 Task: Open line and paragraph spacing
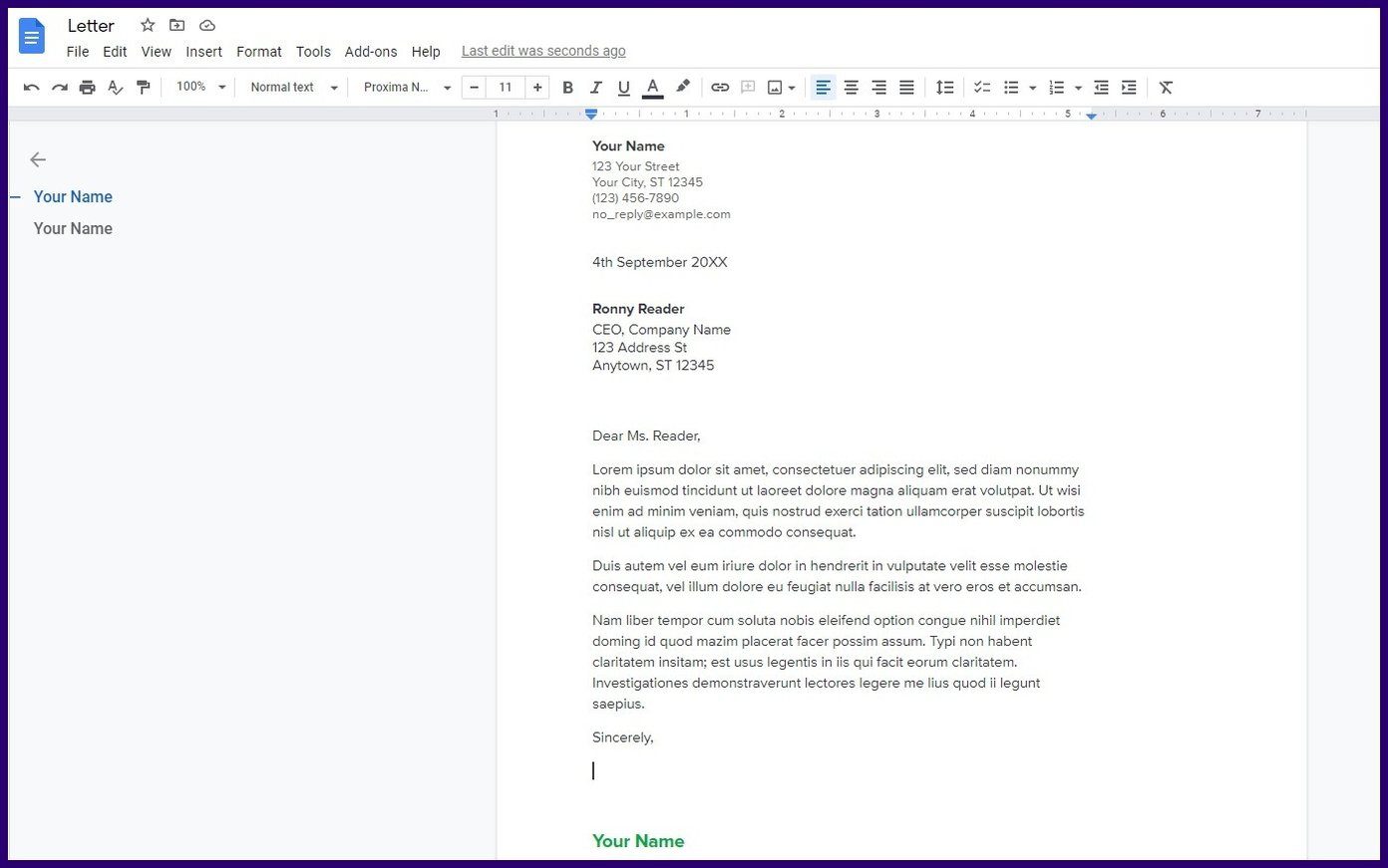pos(945,88)
